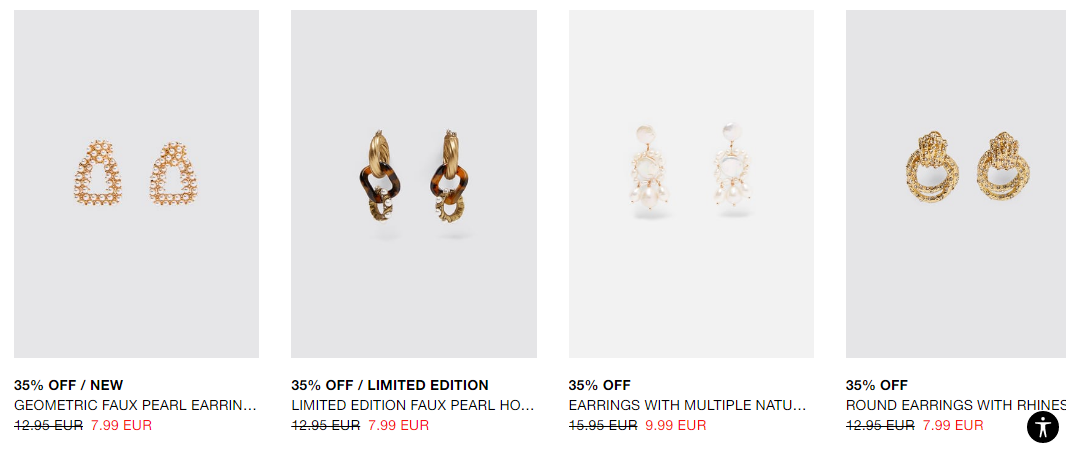1066x461 pixels.
Task: Open the geometric faux pearl earrings photo
Action: pos(136,184)
